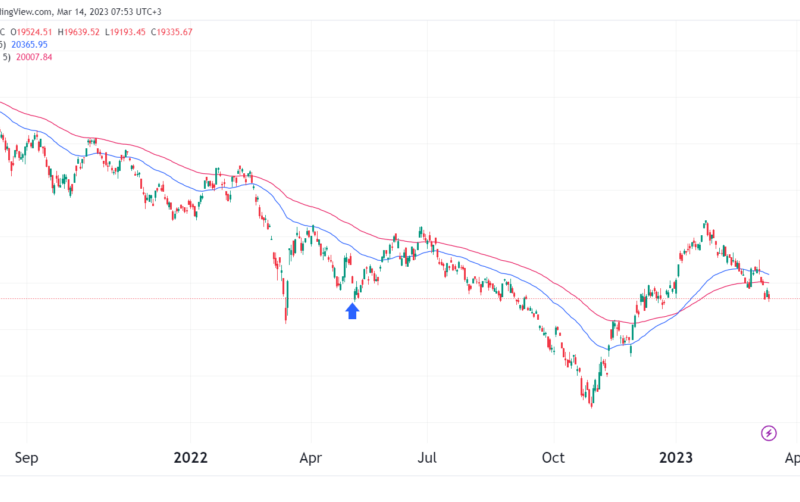This screenshot has width=800, height=502.
Task: Click the high value H19639.52
Action: point(79,32)
